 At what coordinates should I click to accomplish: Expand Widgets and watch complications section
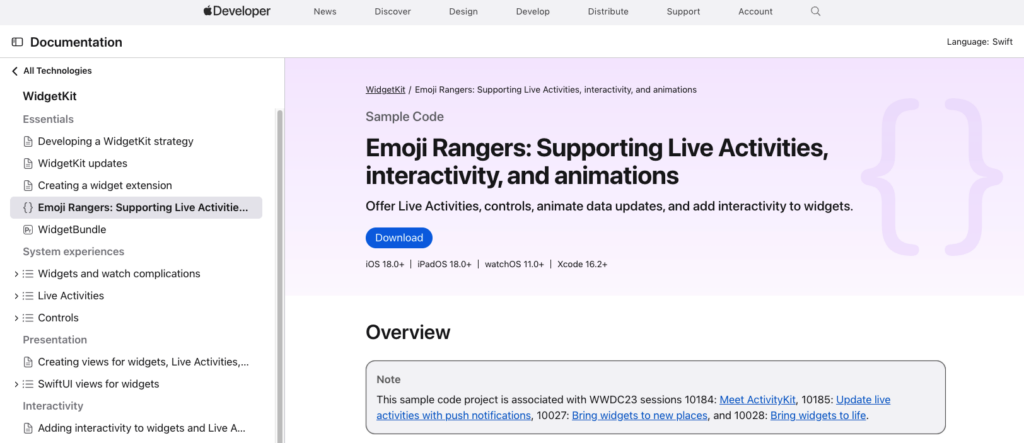pos(16,274)
